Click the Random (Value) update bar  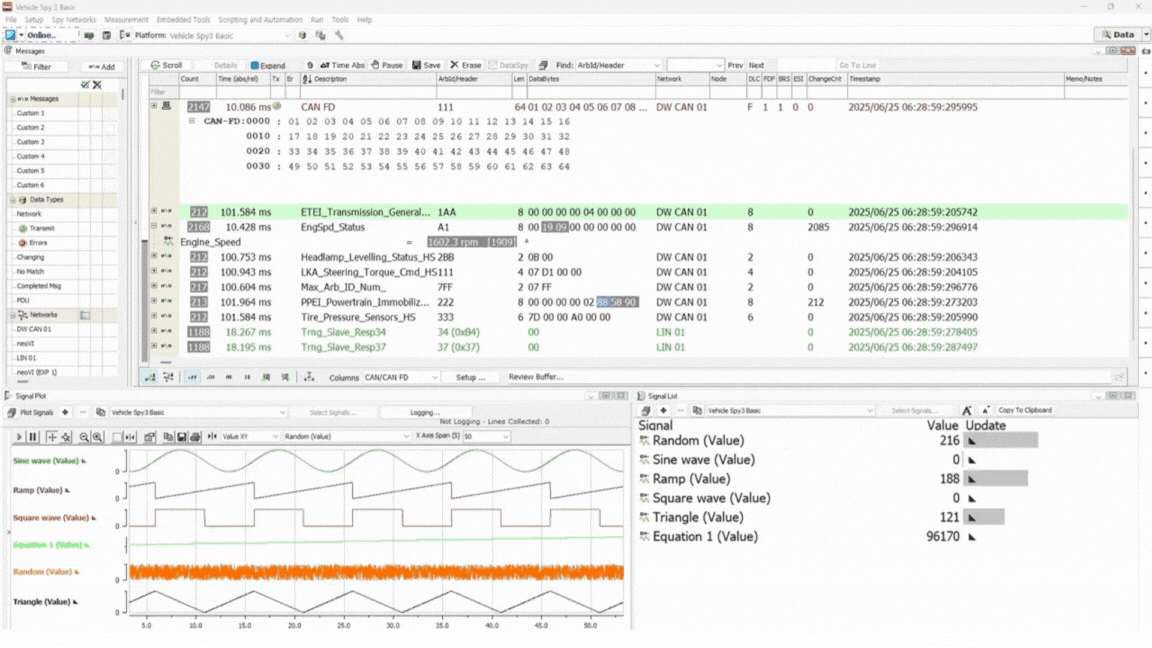pos(1001,441)
